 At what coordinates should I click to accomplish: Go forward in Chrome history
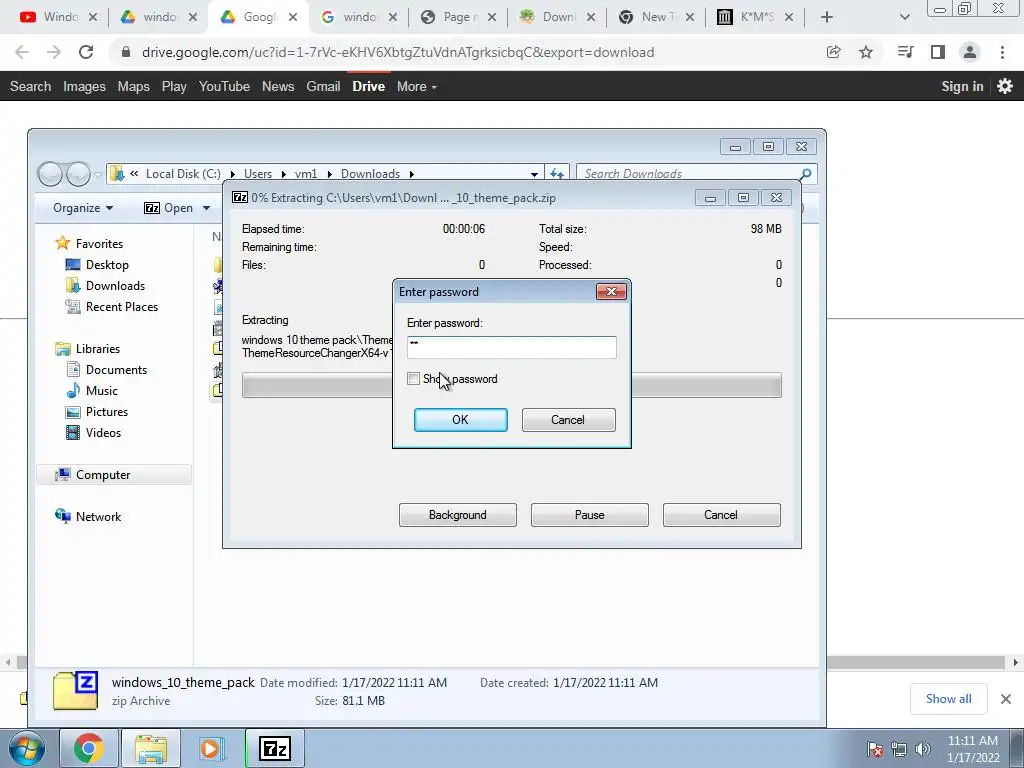tap(54, 52)
